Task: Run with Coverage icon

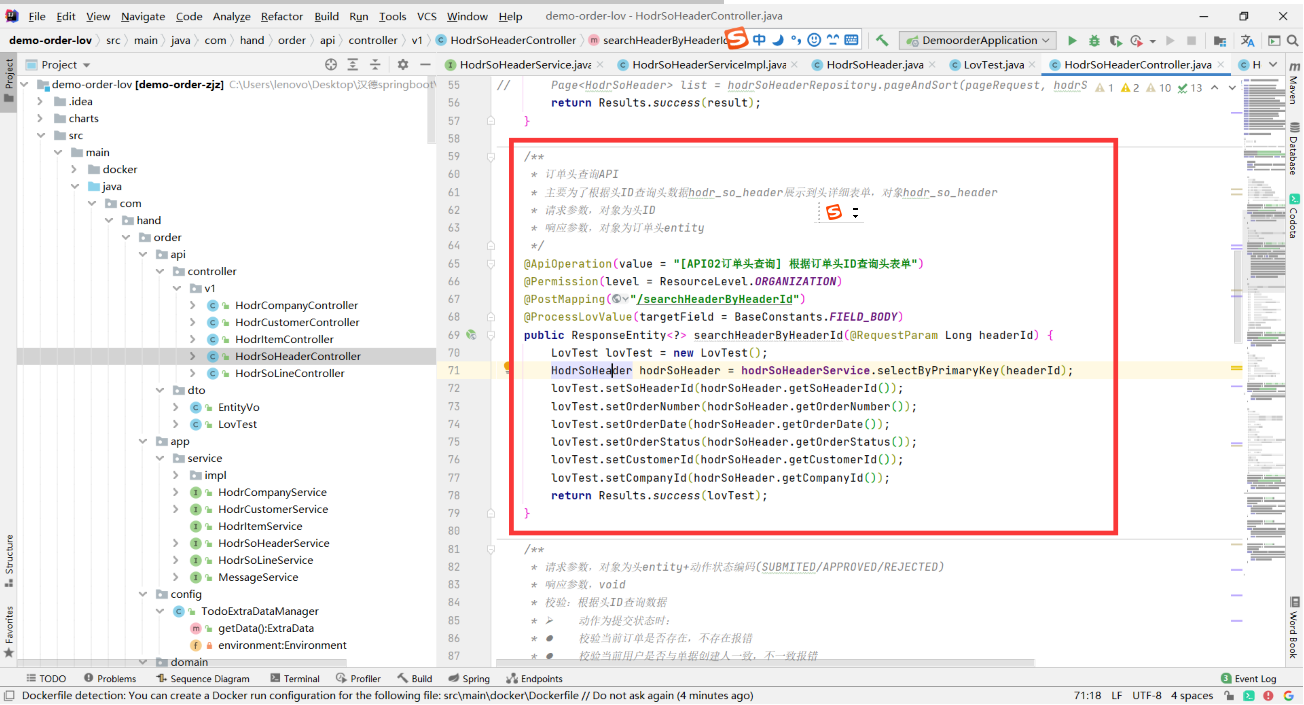Action: [x=1115, y=41]
